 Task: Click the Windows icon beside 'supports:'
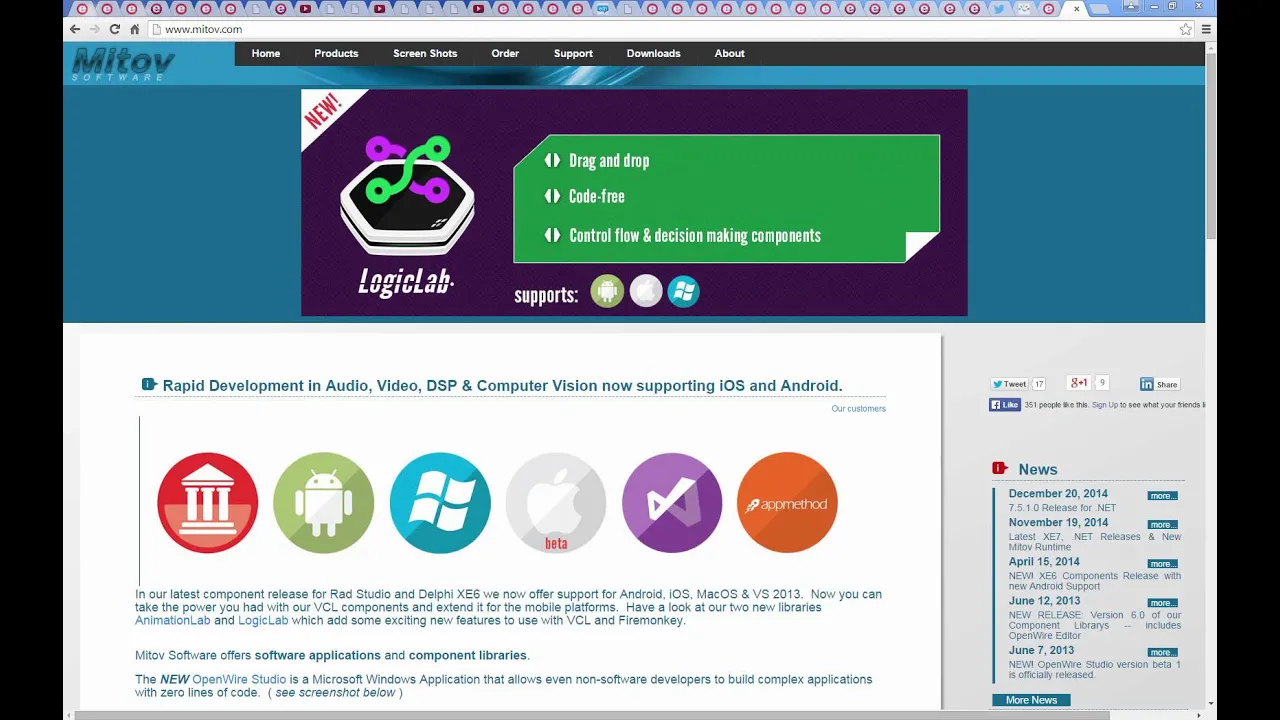click(x=684, y=291)
